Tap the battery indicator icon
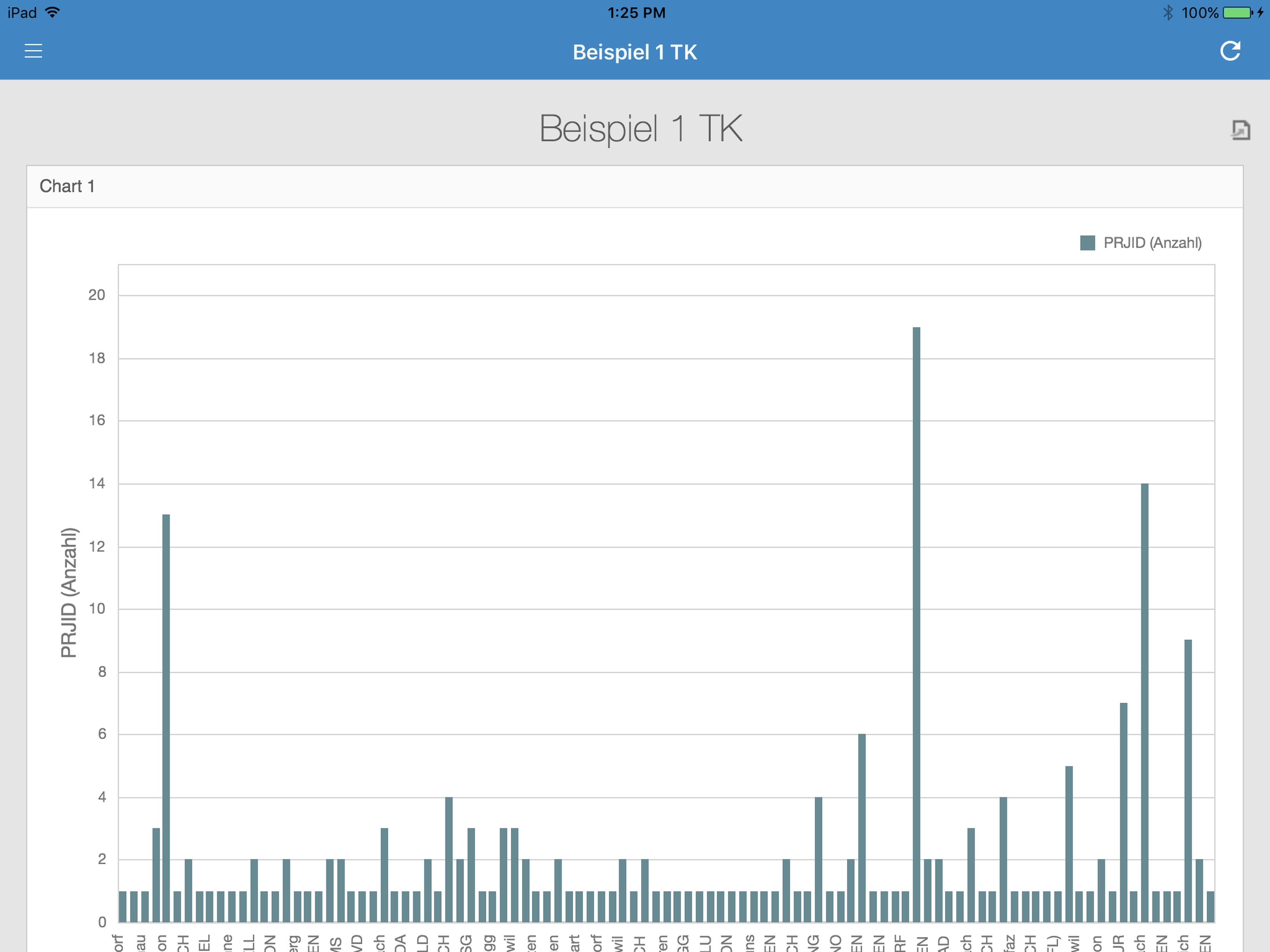1270x952 pixels. (1237, 13)
